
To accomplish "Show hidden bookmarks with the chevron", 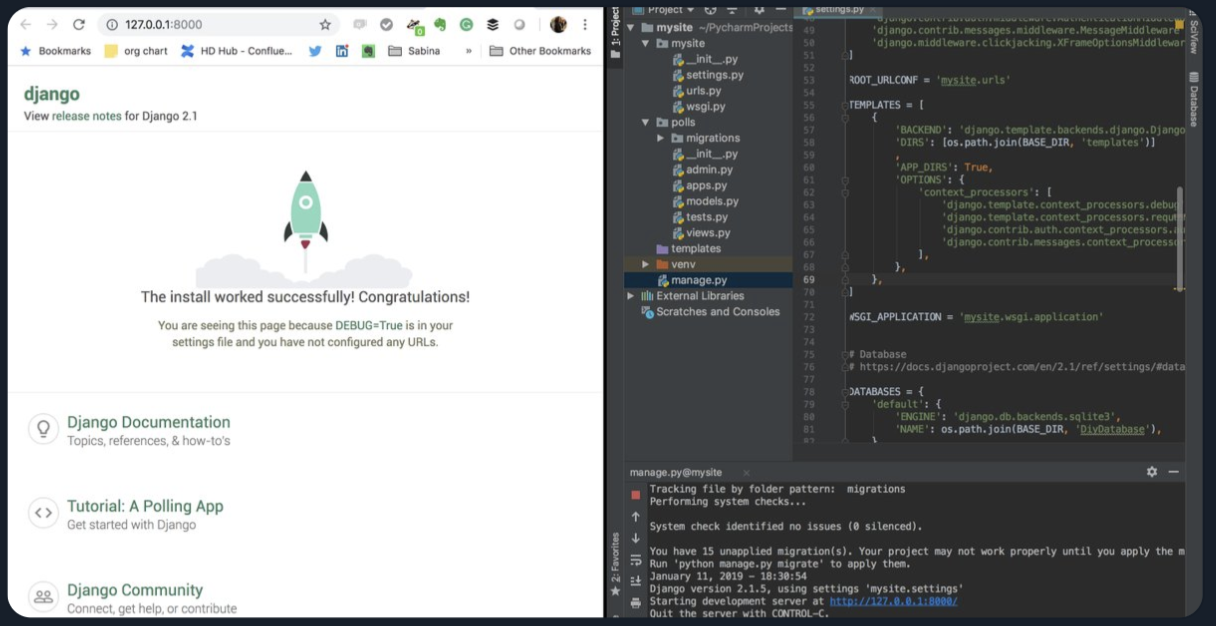I will [469, 51].
